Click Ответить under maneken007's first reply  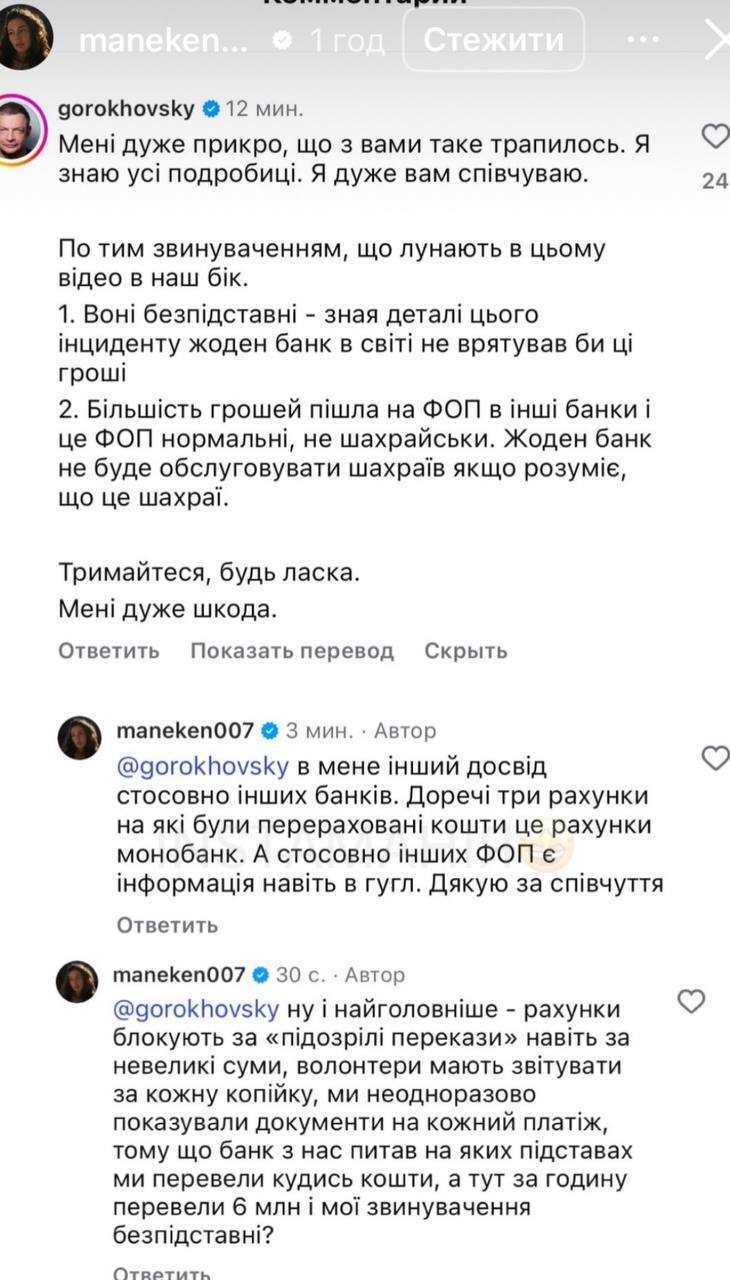pos(167,925)
